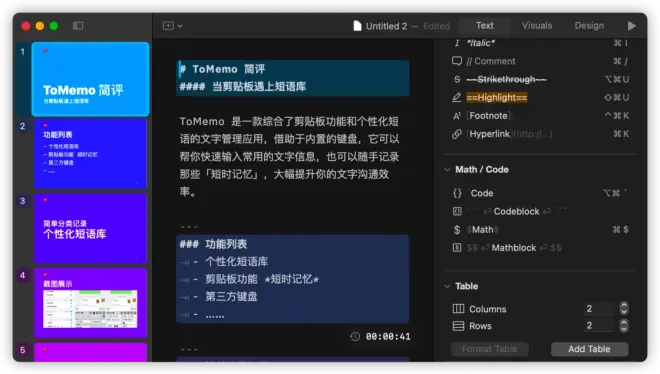Click the Format Table button
The image size is (660, 374).
489,349
